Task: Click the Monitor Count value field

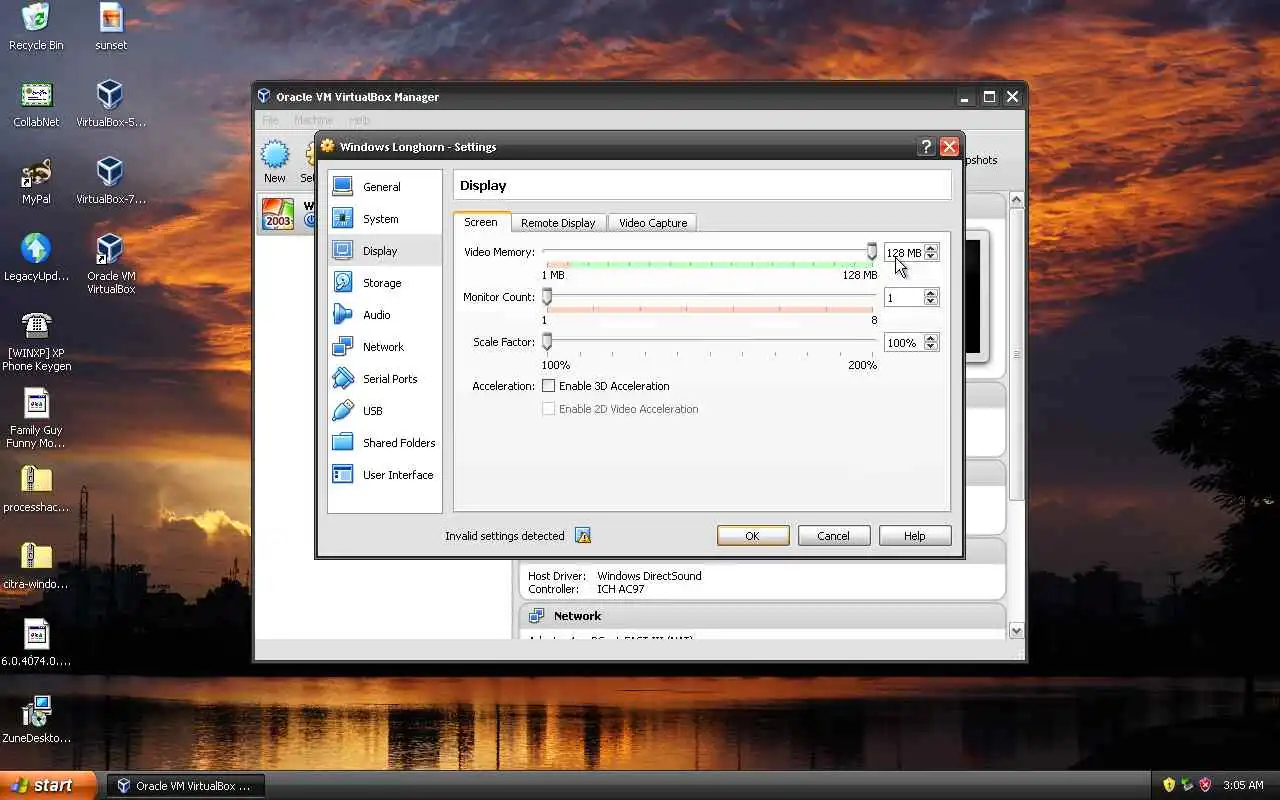Action: 904,298
